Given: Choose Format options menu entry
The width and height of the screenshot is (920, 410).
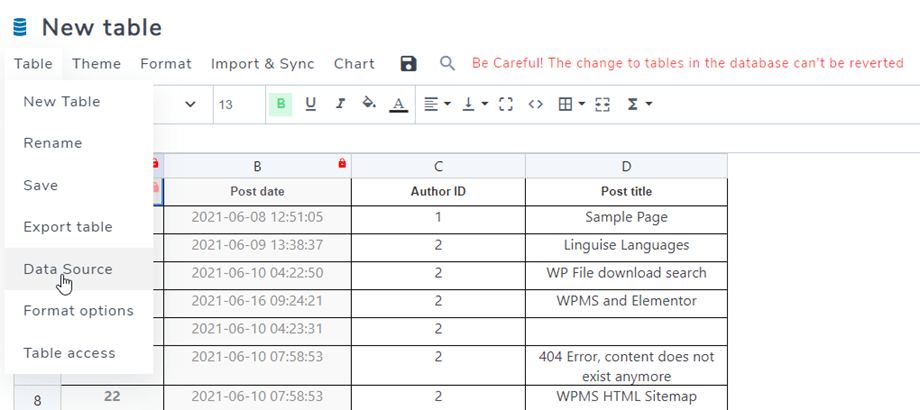Looking at the screenshot, I should point(79,310).
